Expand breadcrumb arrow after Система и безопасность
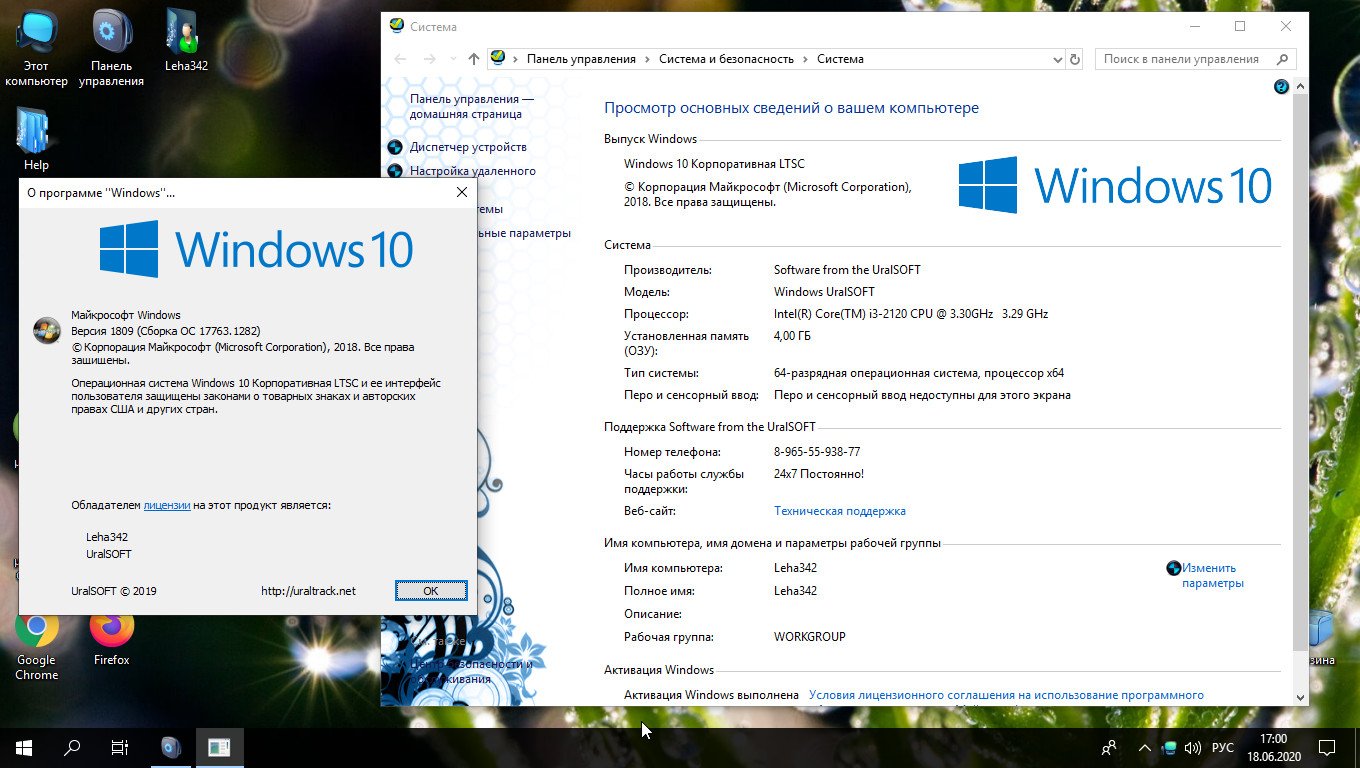 (805, 59)
